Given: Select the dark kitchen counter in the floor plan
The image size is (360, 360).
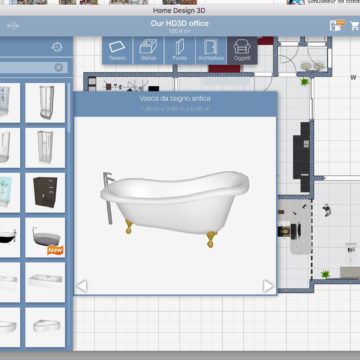Looking at the screenshot, I should point(302,157).
